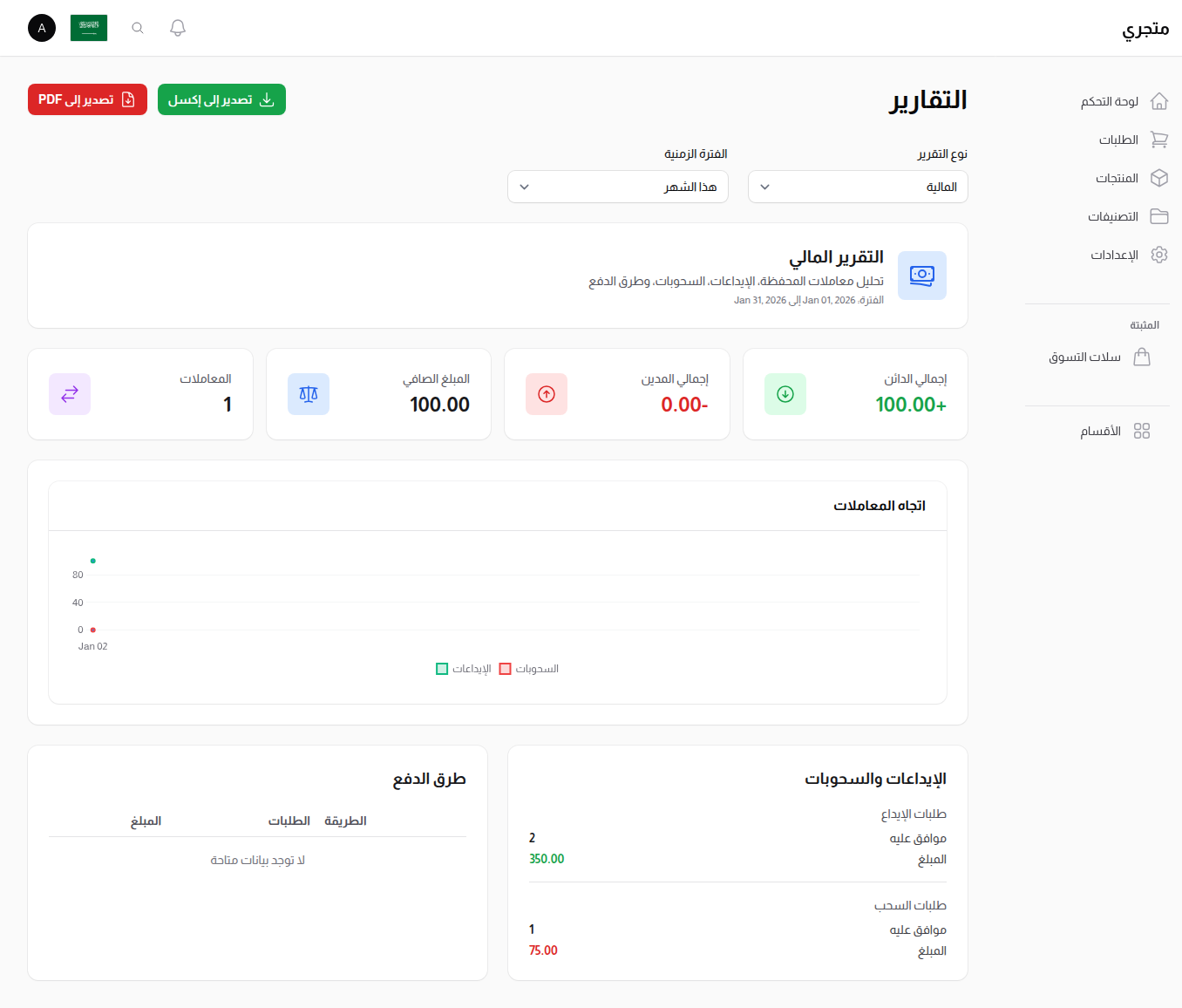Click the notification bell icon
Image resolution: width=1182 pixels, height=1008 pixels.
[x=178, y=28]
